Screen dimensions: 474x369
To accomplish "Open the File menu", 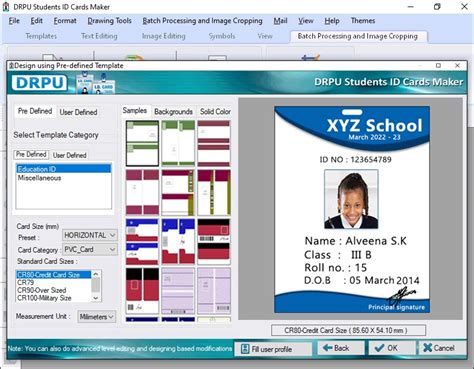I will [14, 21].
